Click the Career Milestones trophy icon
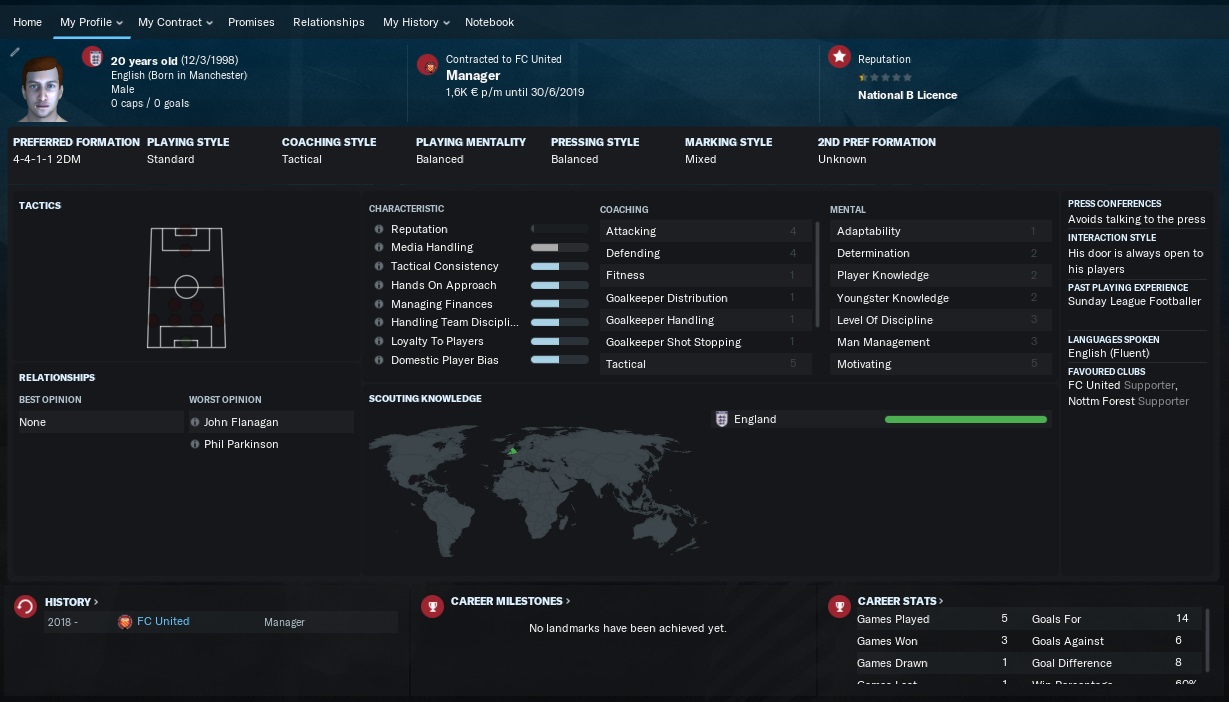This screenshot has height=702, width=1229. [x=432, y=607]
